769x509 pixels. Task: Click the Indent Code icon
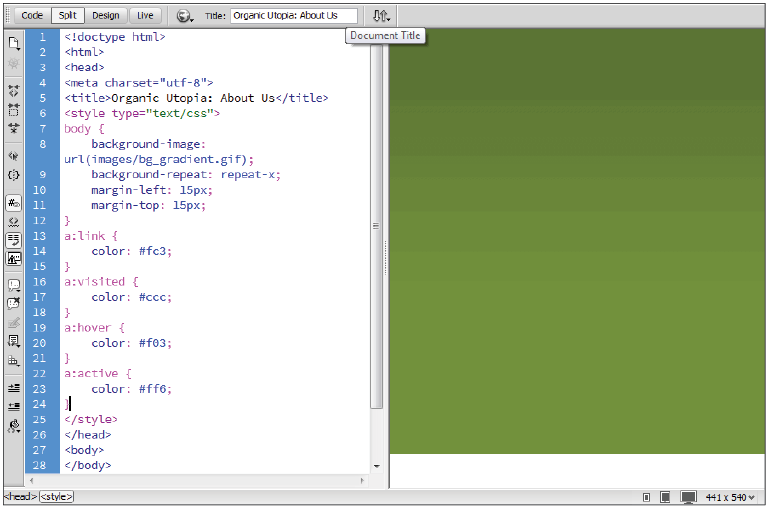coord(14,387)
